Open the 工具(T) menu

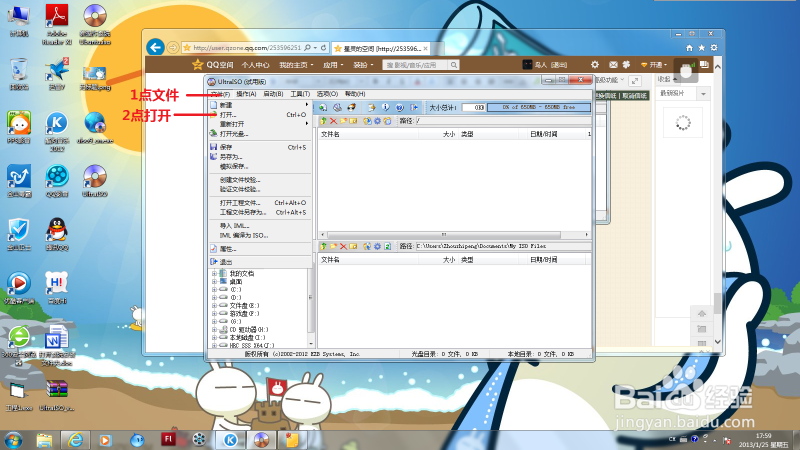pyautogui.click(x=300, y=94)
